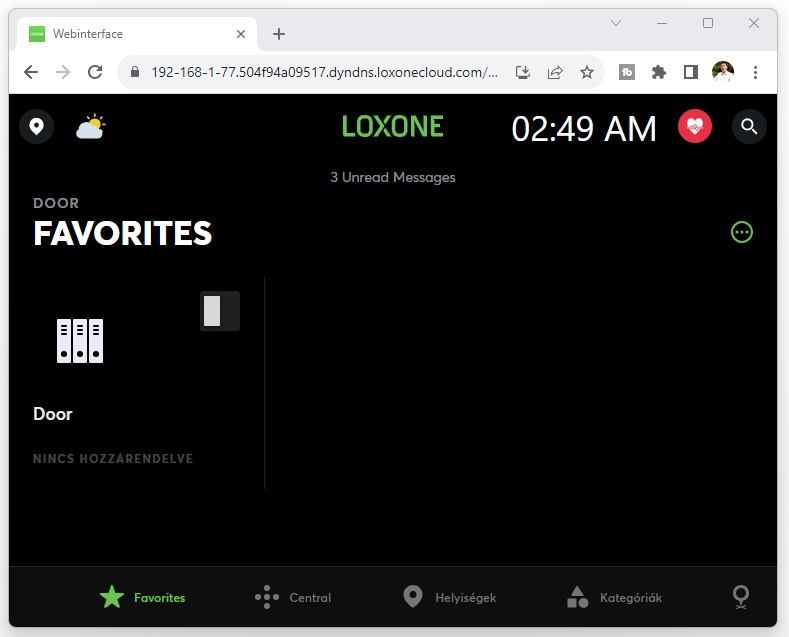Click the browser address bar URL
This screenshot has height=637, width=789.
[325, 72]
